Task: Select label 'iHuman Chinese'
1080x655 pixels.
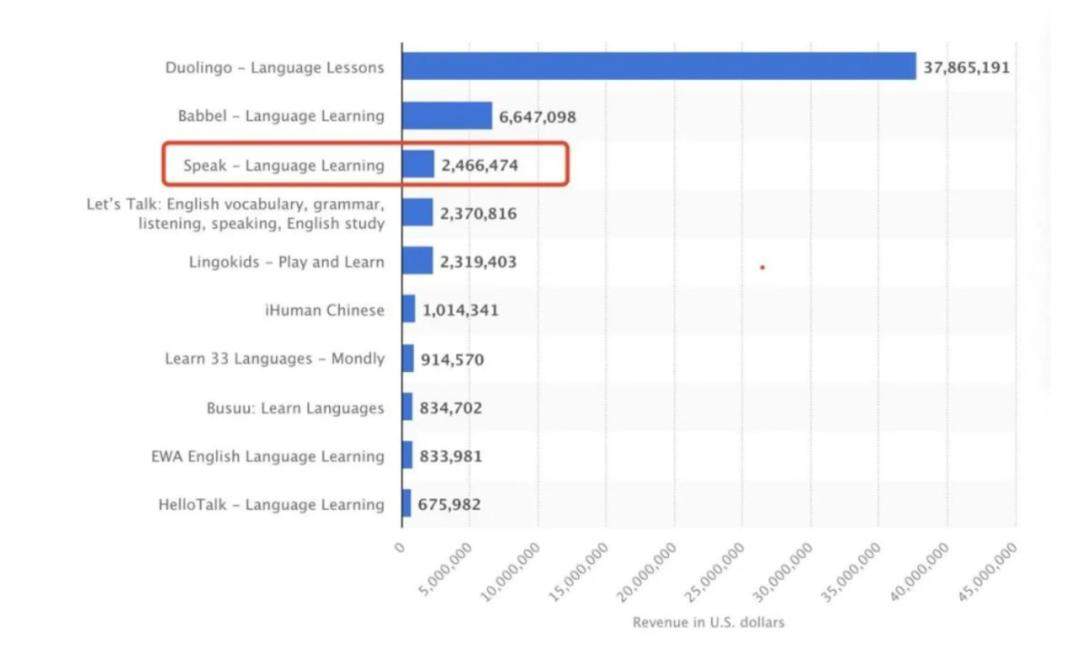Action: pos(324,310)
